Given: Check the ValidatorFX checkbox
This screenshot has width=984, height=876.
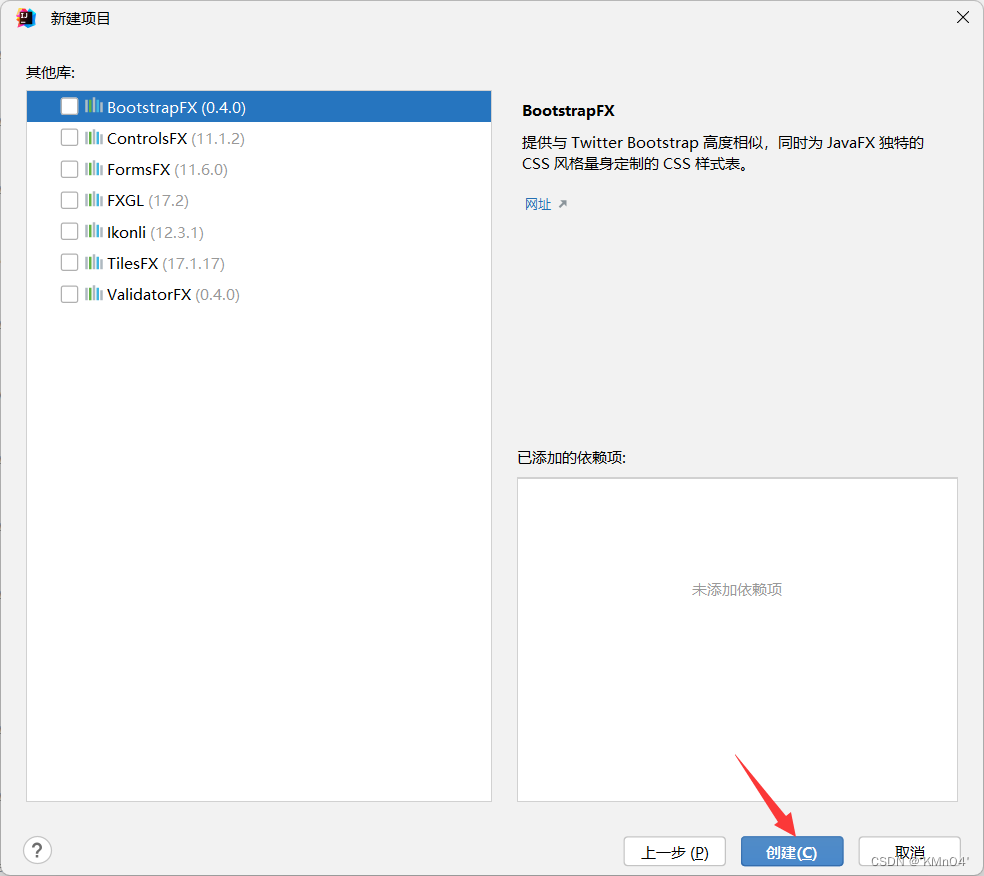Looking at the screenshot, I should click(68, 293).
